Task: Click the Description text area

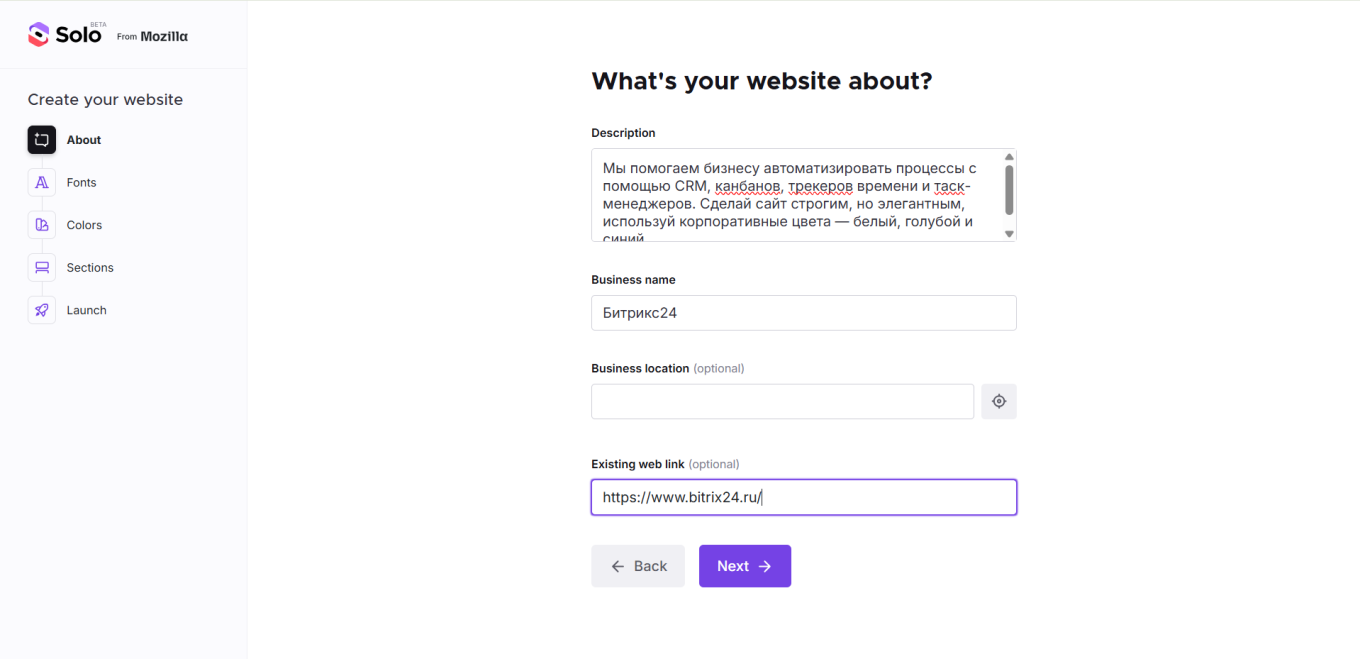Action: [795, 195]
